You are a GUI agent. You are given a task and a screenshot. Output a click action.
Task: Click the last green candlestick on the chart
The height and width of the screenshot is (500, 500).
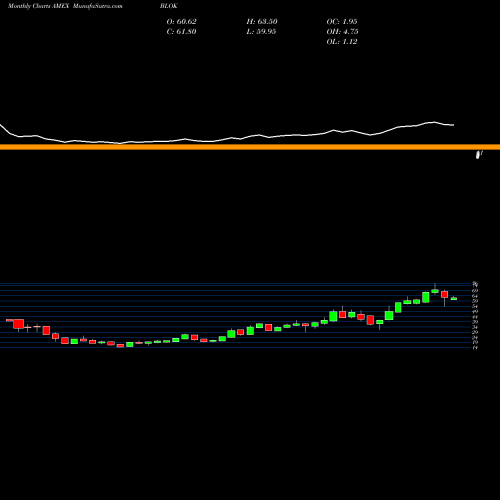click(x=454, y=299)
